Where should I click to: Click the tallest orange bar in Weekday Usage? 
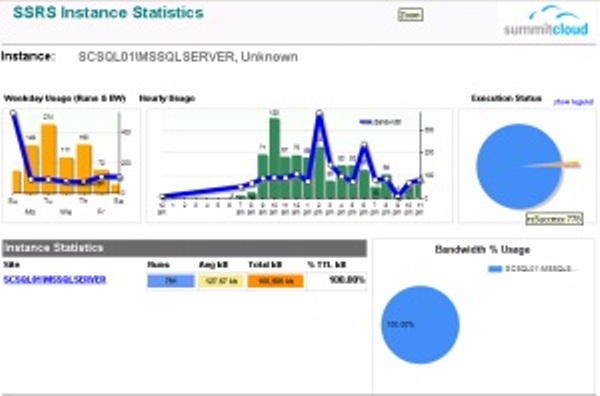(49, 158)
